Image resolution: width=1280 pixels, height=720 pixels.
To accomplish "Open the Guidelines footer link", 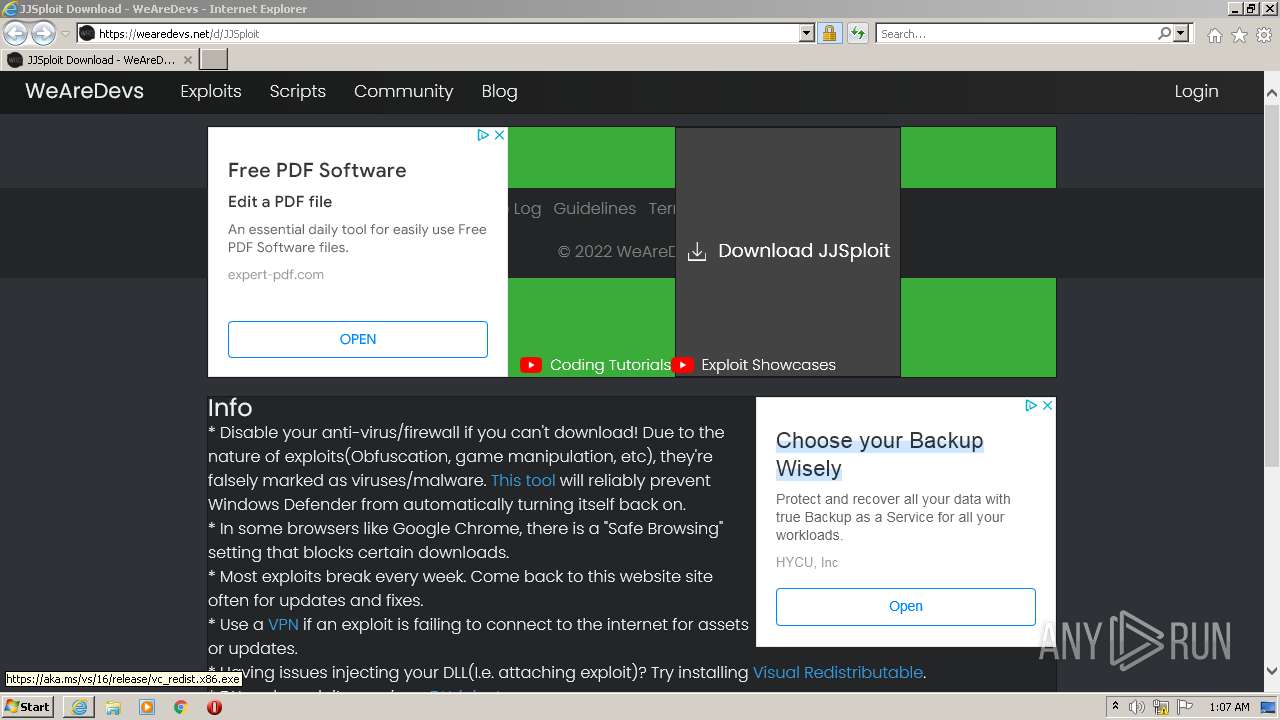I will point(594,208).
